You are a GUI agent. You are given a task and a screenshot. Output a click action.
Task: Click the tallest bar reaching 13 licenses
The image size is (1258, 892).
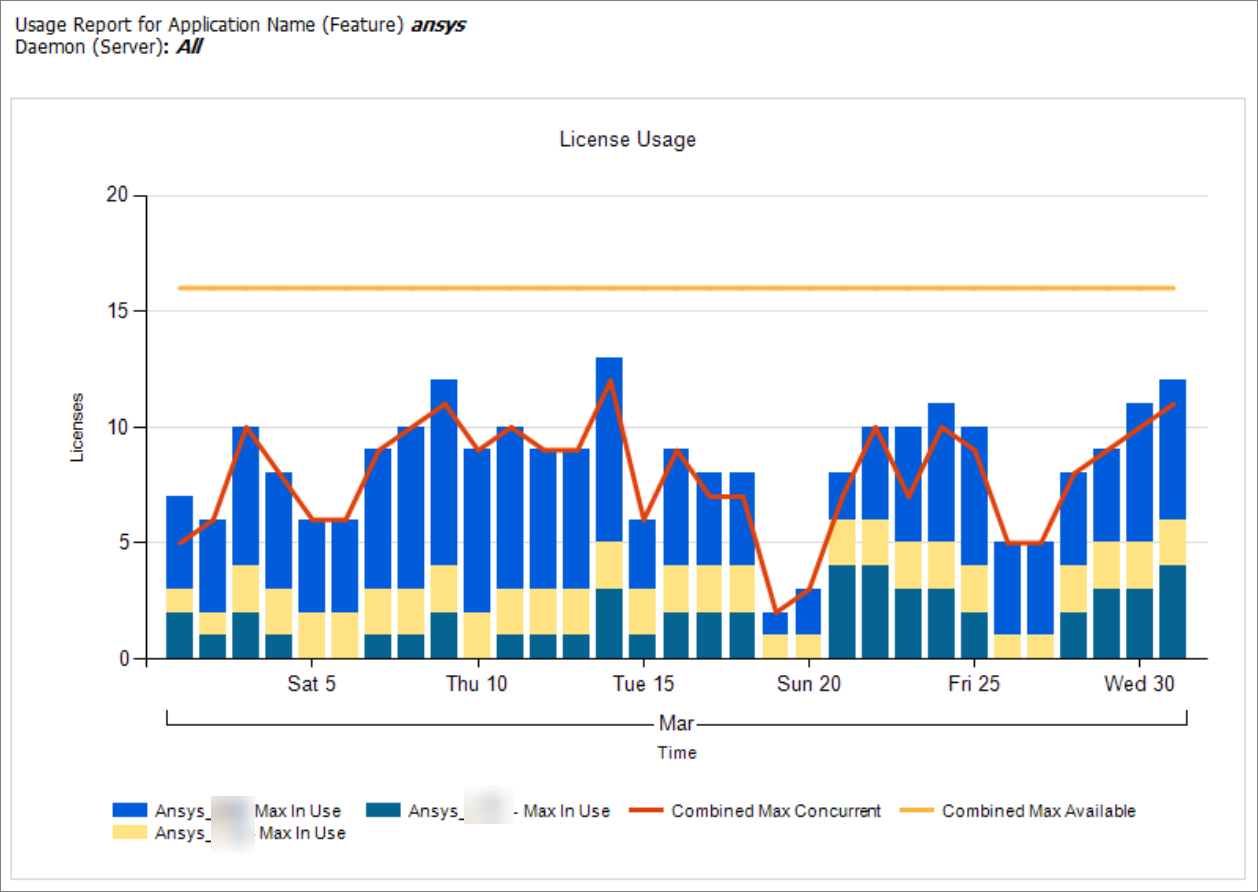click(x=609, y=450)
